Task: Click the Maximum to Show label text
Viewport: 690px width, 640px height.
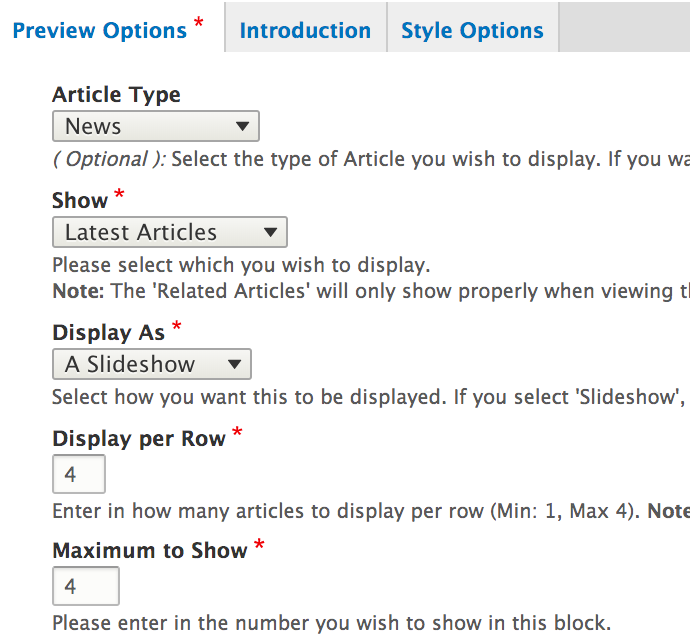Action: pos(149,551)
